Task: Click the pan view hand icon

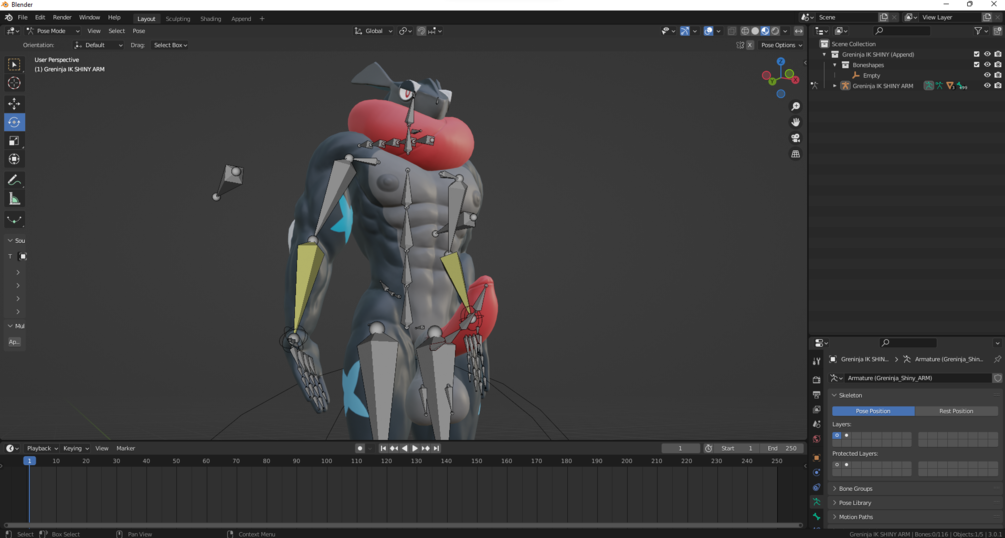Action: point(795,122)
